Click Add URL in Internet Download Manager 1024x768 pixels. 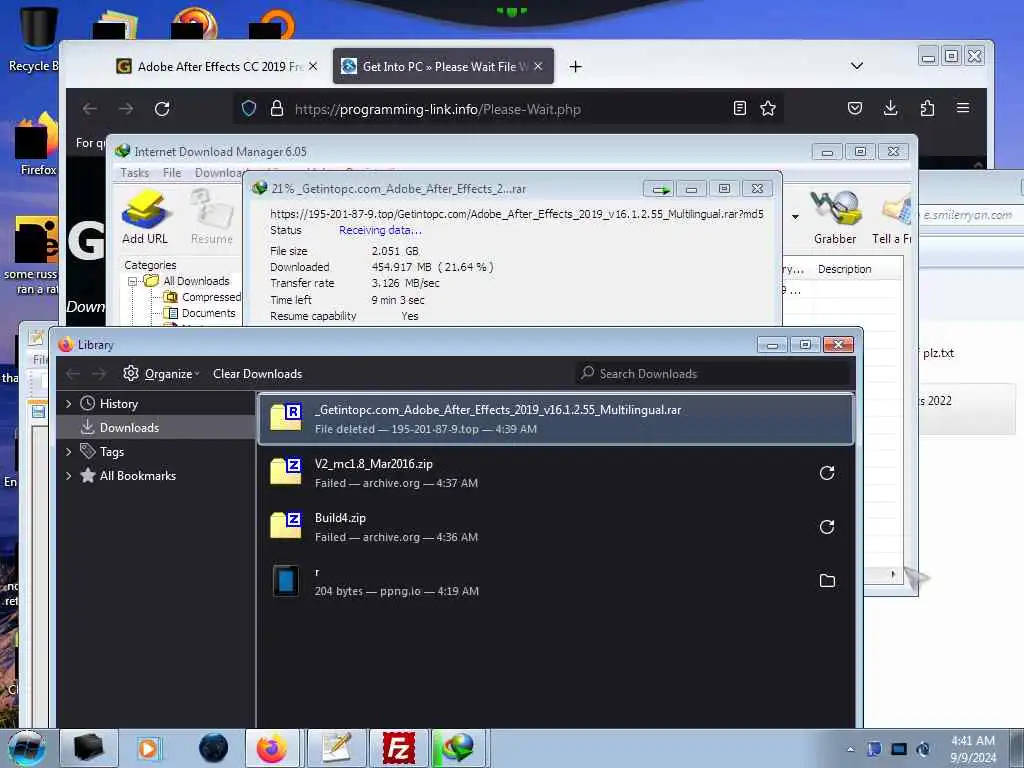coord(145,217)
